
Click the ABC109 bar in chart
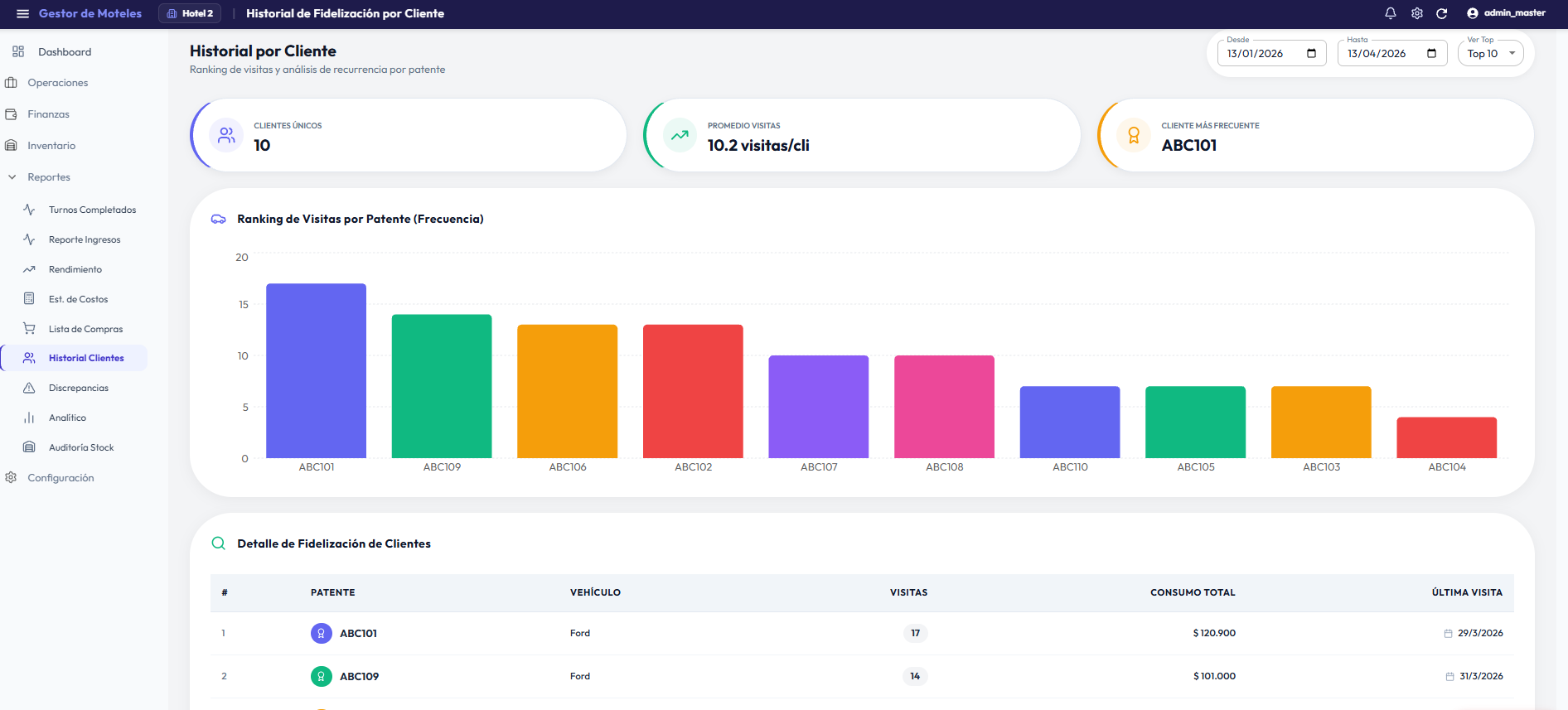coord(442,386)
